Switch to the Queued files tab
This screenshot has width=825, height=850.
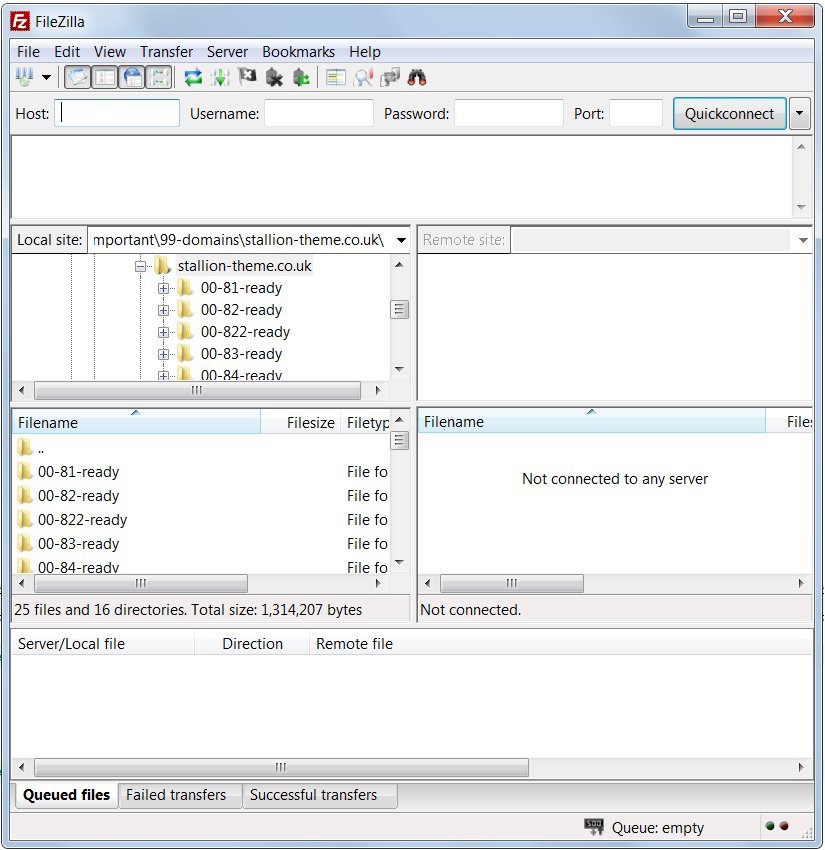(67, 795)
